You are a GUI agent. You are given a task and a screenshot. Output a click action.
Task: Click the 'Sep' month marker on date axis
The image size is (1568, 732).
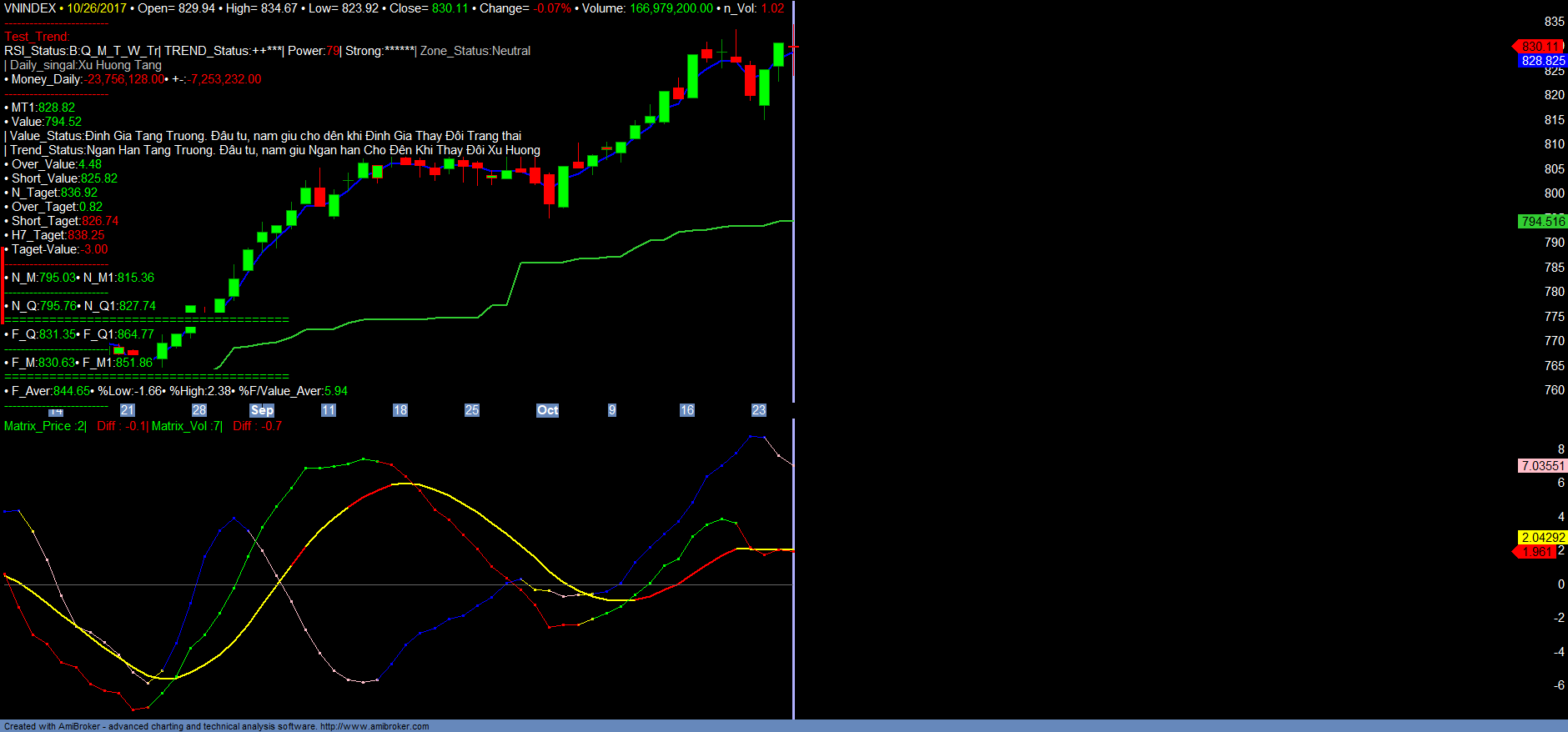click(262, 410)
